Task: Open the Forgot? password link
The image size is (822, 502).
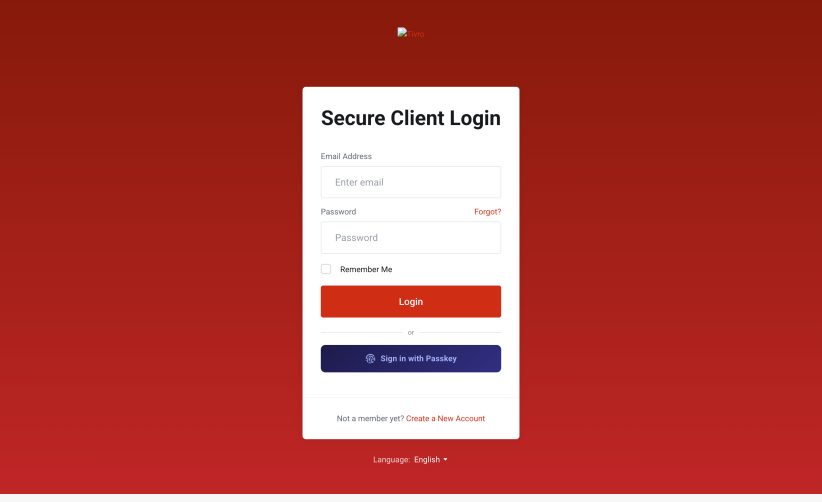Action: coord(488,212)
